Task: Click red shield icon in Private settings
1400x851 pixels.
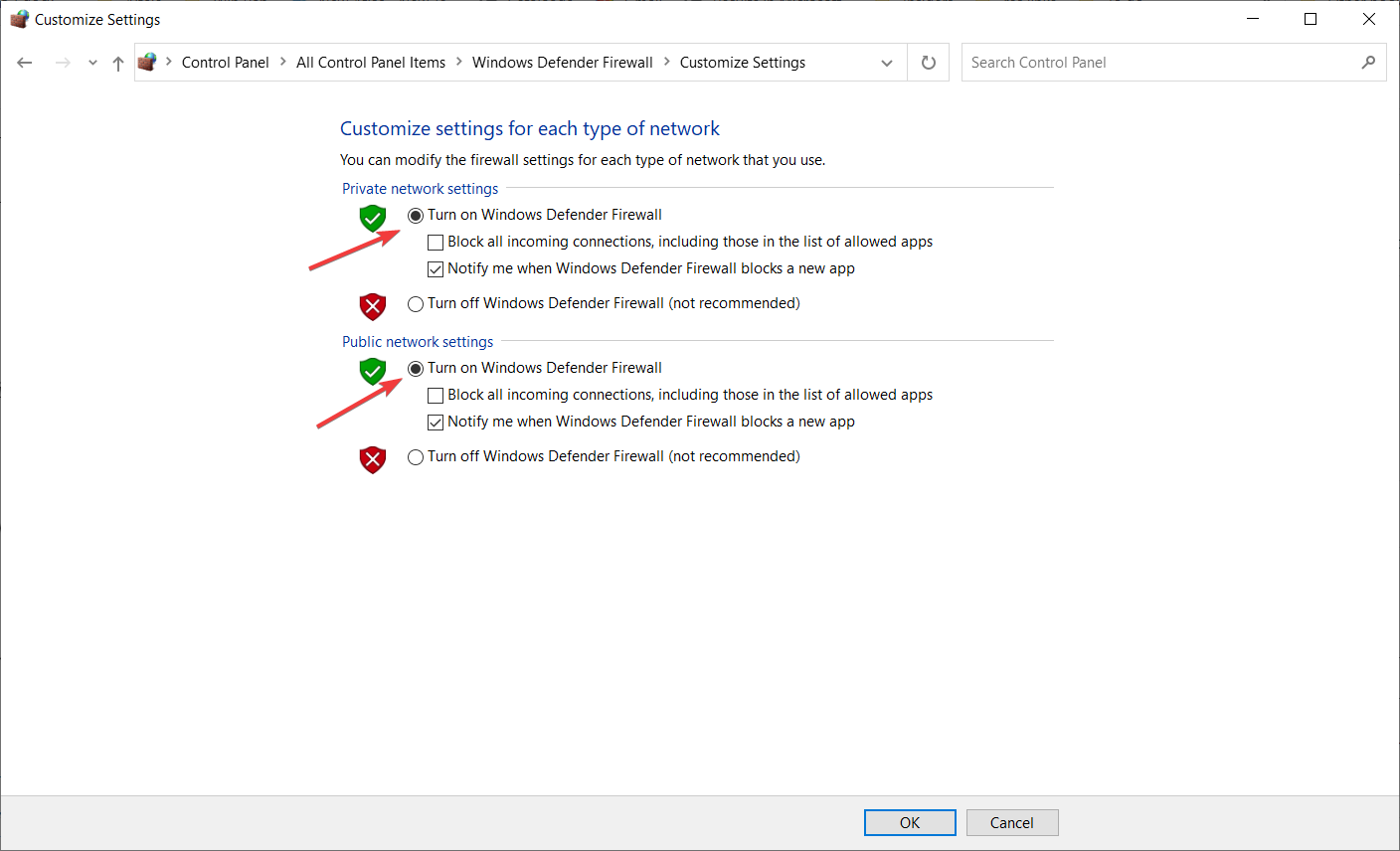Action: click(373, 306)
